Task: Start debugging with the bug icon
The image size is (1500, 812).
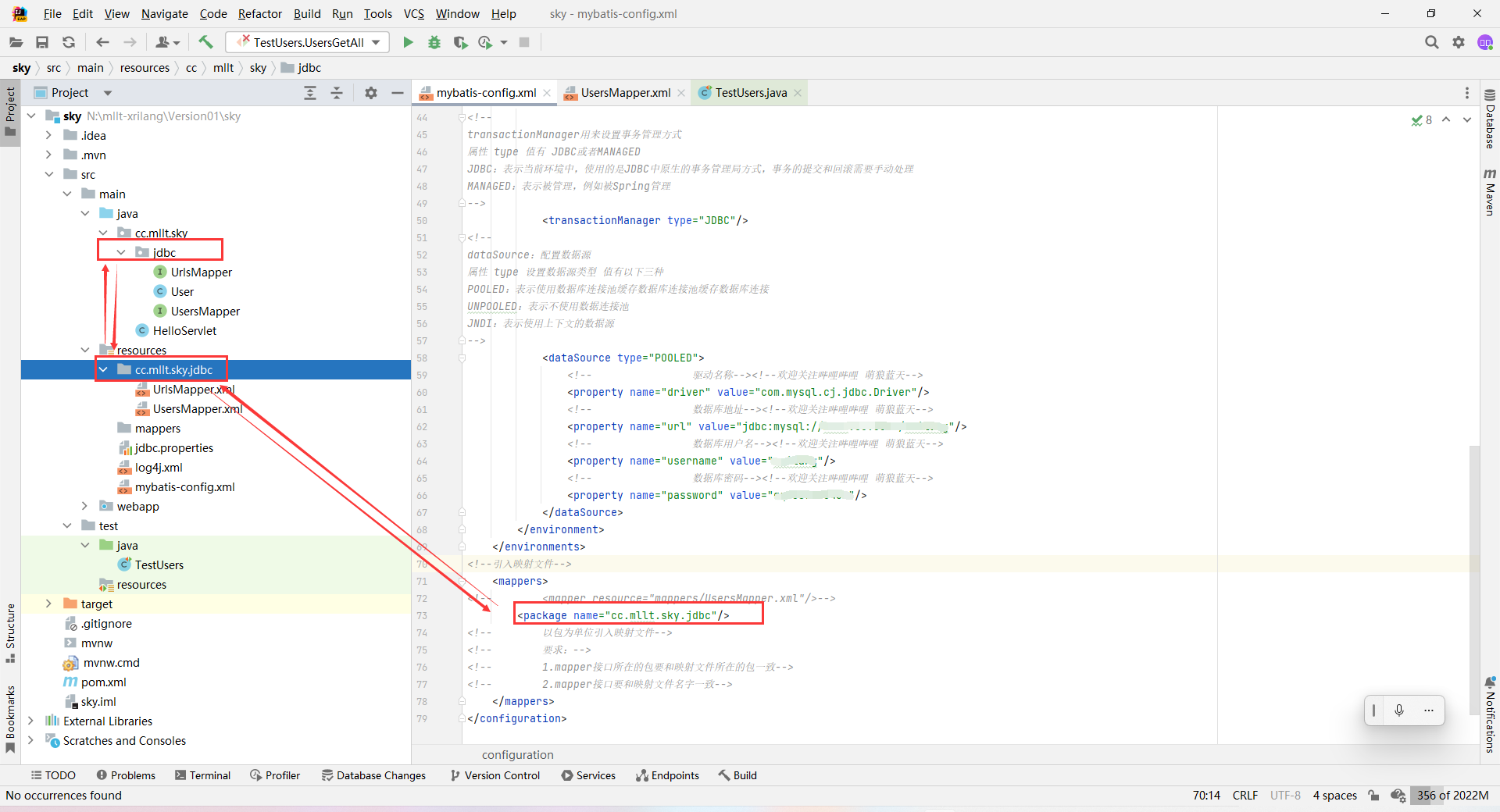Action: click(x=434, y=42)
